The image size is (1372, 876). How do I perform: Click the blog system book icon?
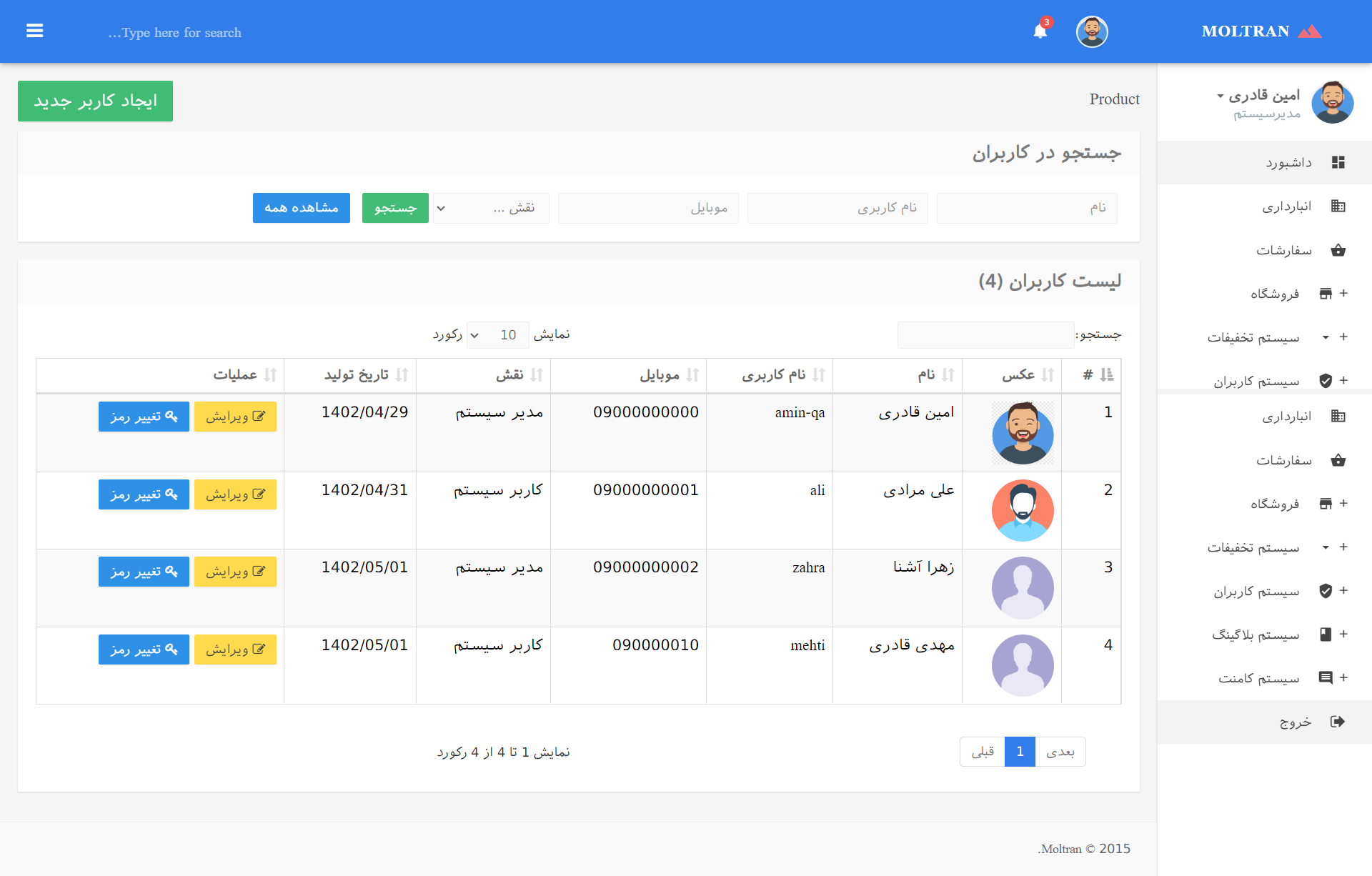coord(1326,634)
